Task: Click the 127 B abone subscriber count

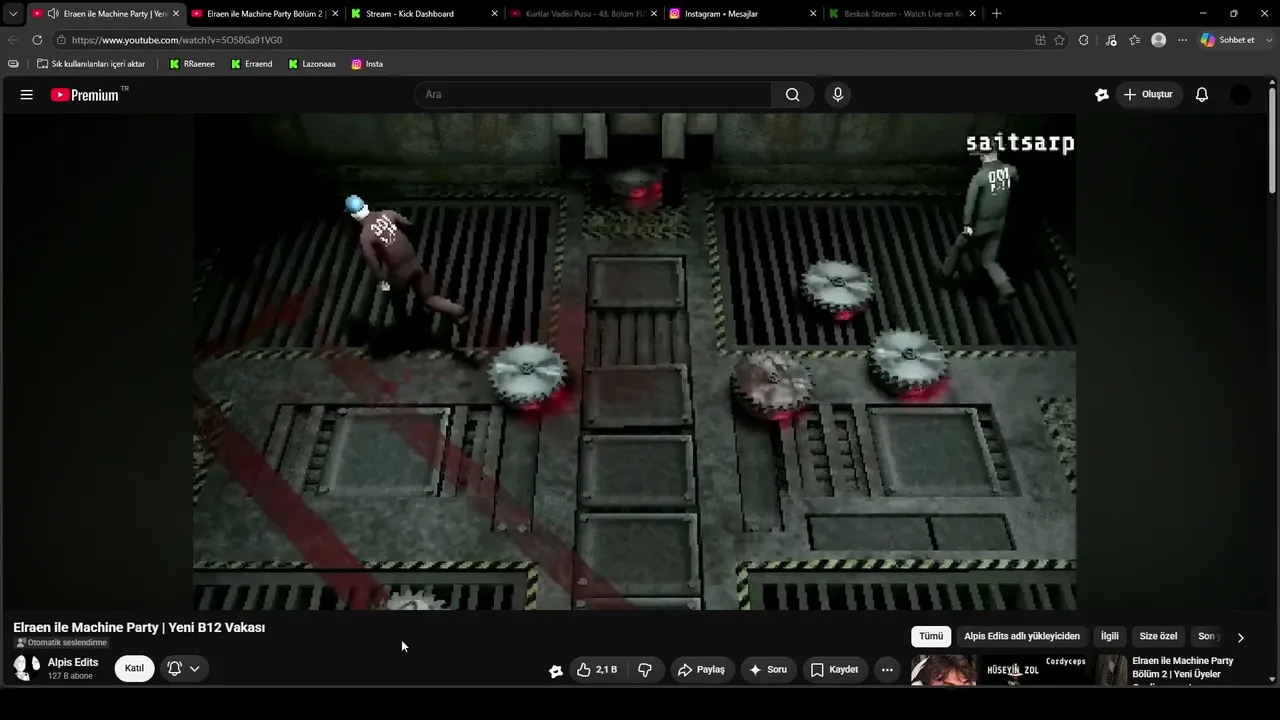Action: [x=70, y=677]
